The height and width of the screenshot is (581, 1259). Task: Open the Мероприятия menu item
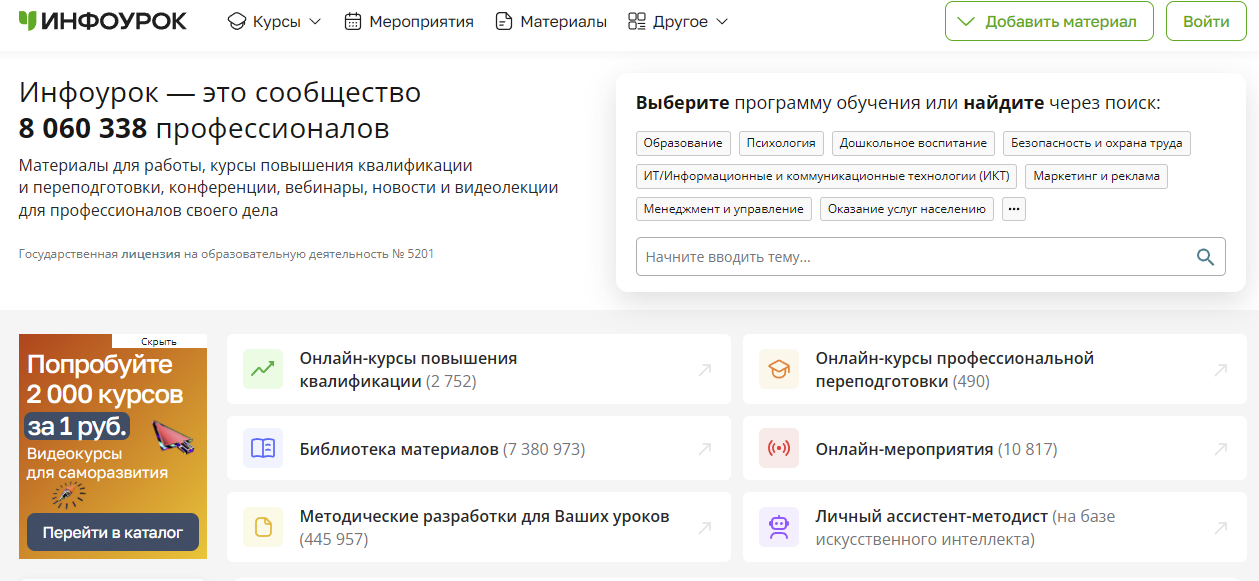click(x=409, y=21)
